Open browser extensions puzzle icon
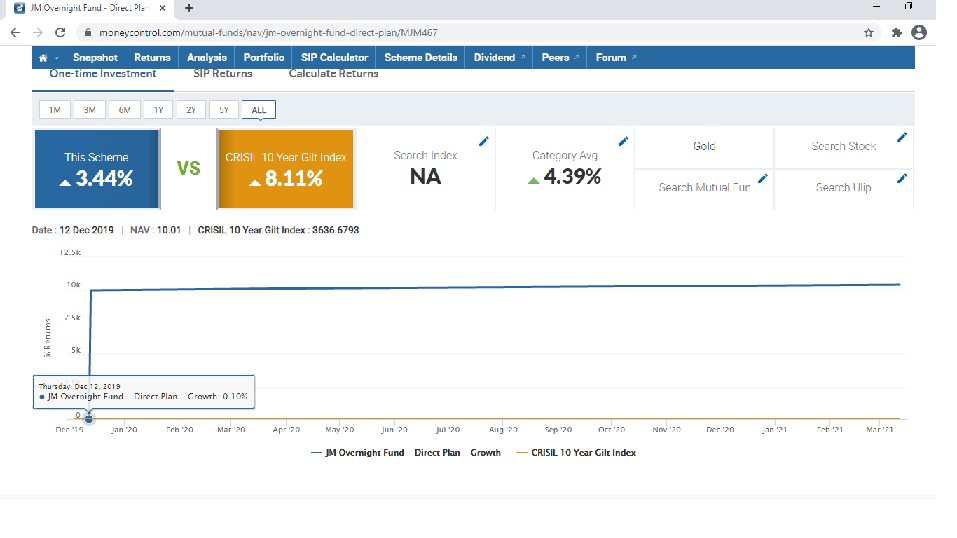The height and width of the screenshot is (538, 957). tap(897, 33)
